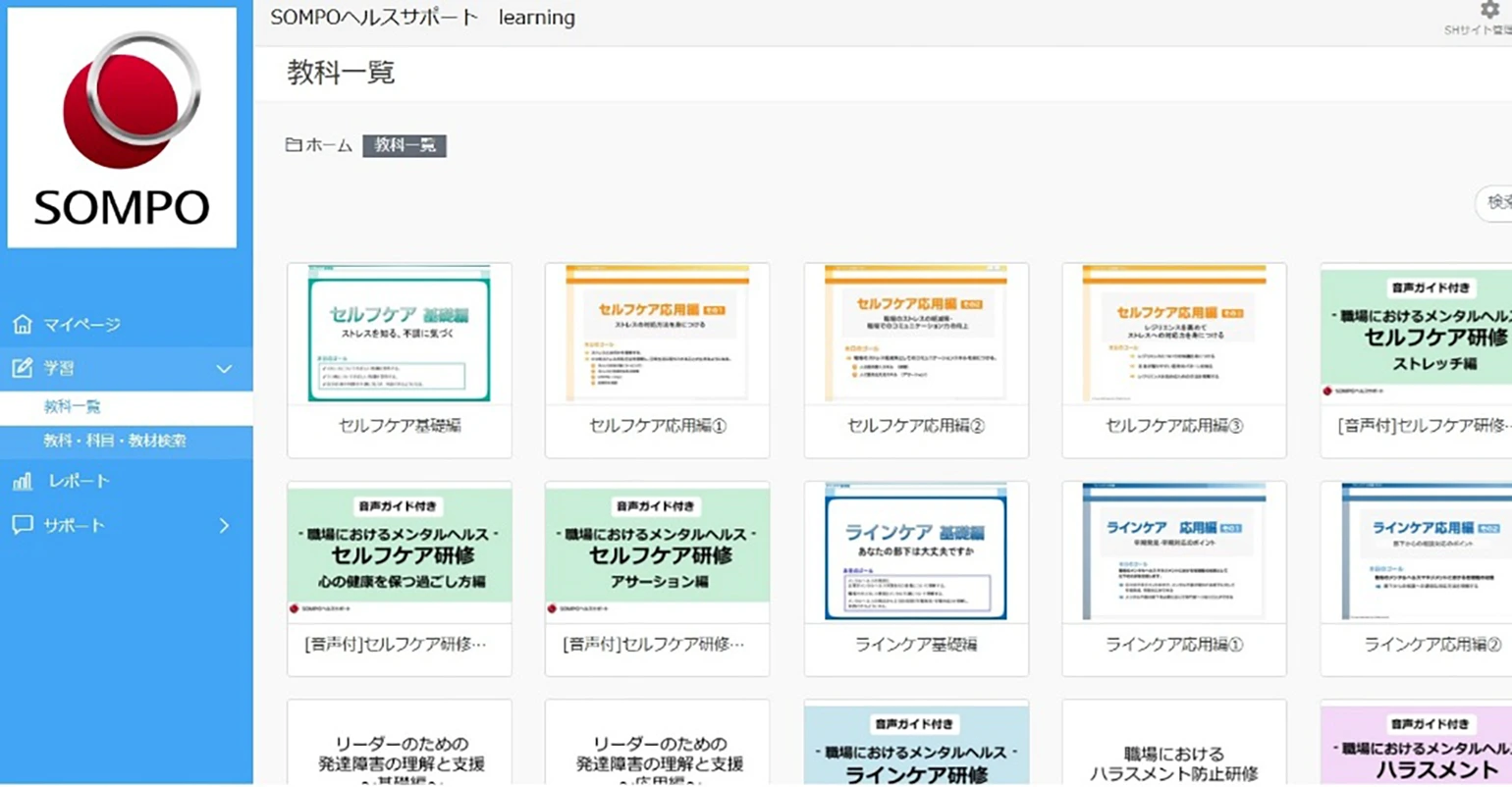The height and width of the screenshot is (787, 1512).
Task: Click the bar chart icon beside レポート
Action: pos(23,481)
